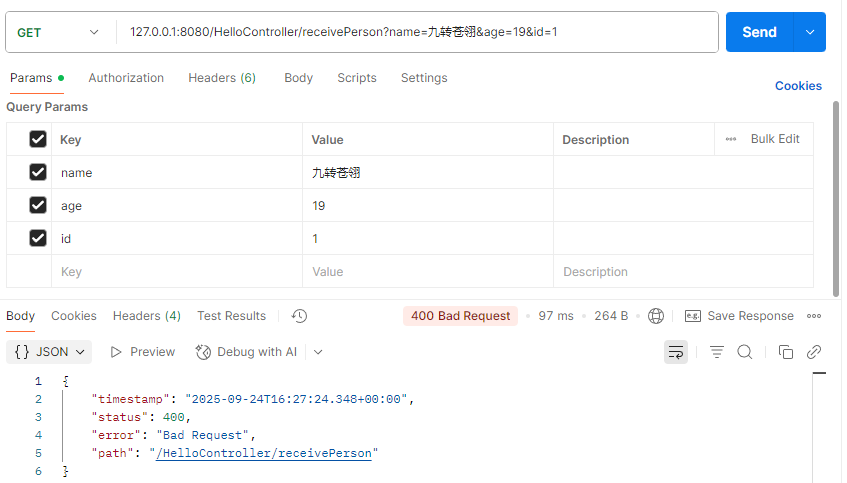Screen dimensions: 847x483
Task: Click the search response magnifier icon
Action: (x=745, y=352)
